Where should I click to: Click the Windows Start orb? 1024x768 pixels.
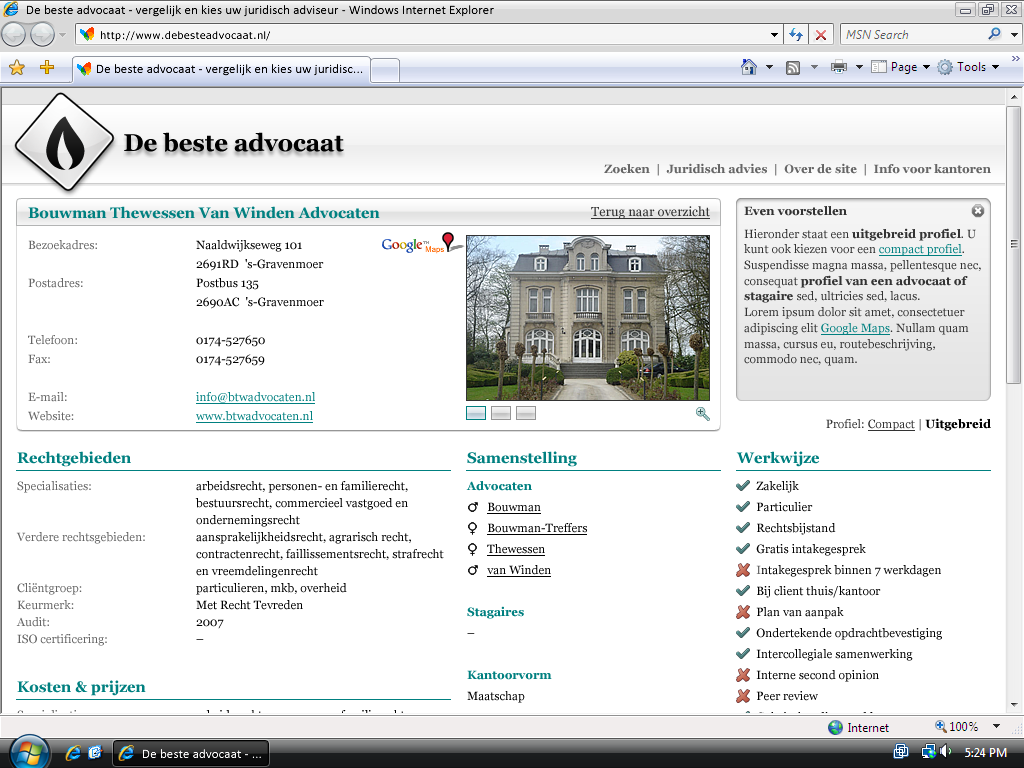[x=29, y=752]
